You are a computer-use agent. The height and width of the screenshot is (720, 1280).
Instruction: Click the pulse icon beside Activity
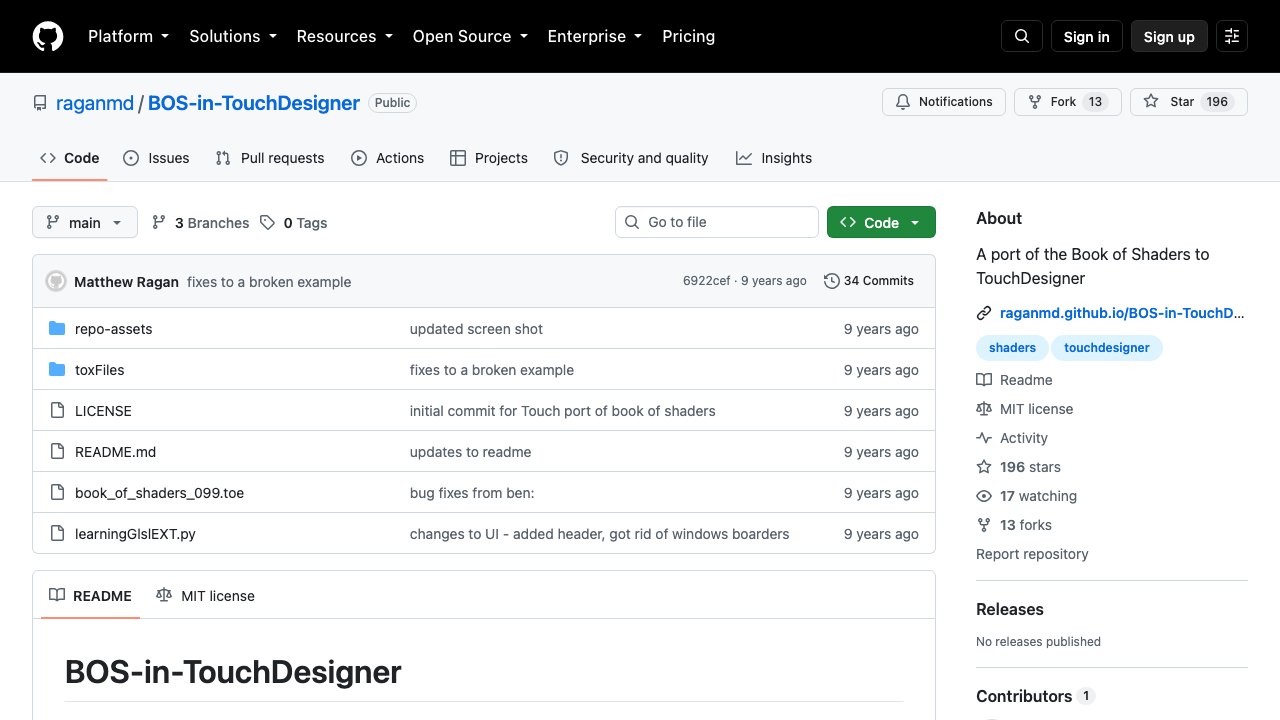pos(984,438)
